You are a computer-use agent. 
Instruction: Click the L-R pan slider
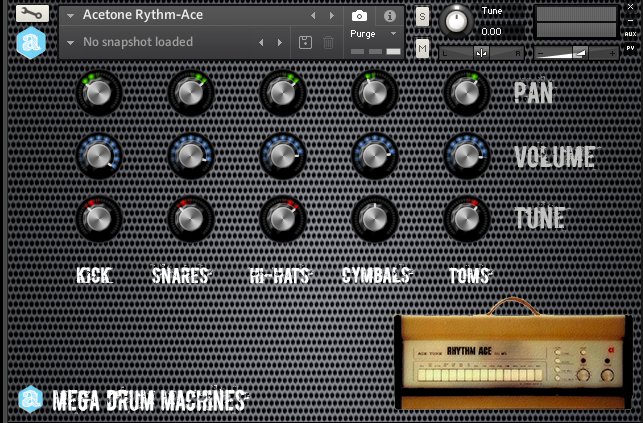(481, 53)
